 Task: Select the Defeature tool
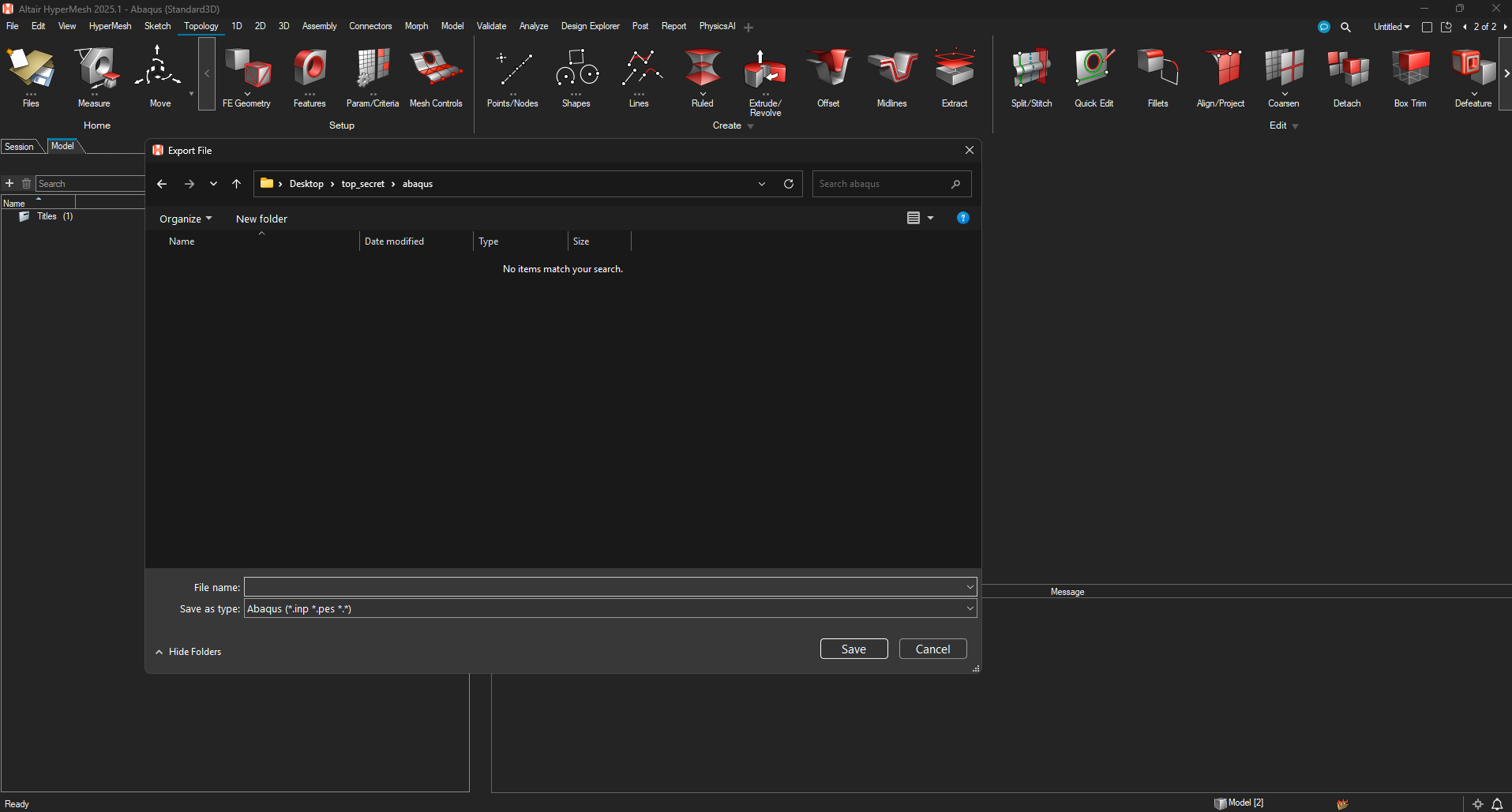point(1473,77)
